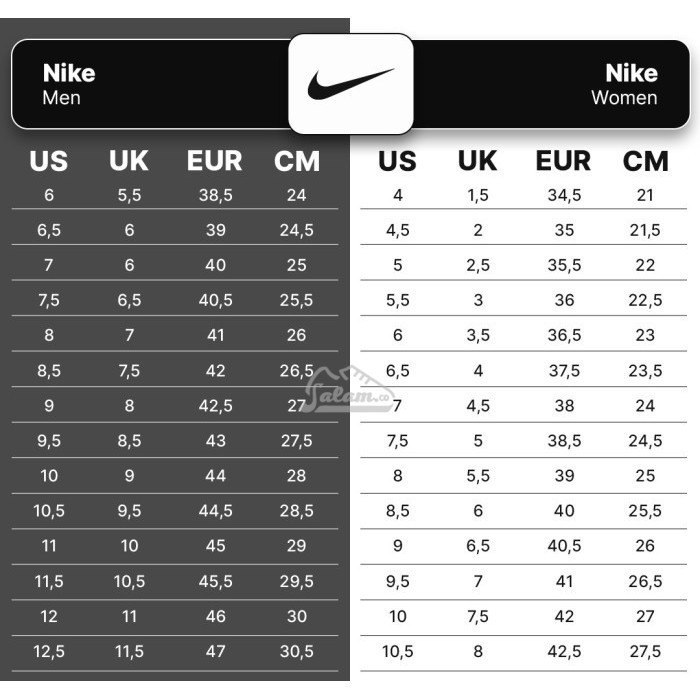Image resolution: width=700 pixels, height=700 pixels.
Task: Click the UK column header in Men's table
Action: tap(129, 161)
